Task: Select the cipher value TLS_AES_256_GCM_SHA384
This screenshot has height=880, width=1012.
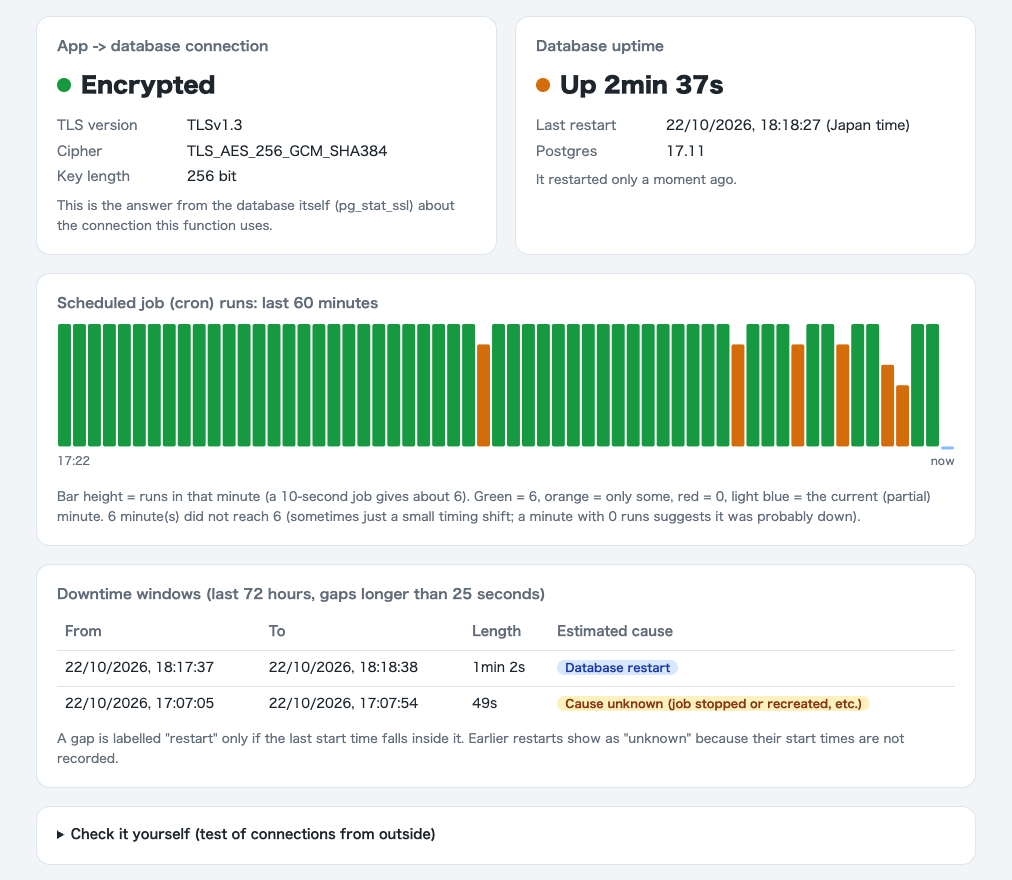Action: click(287, 151)
